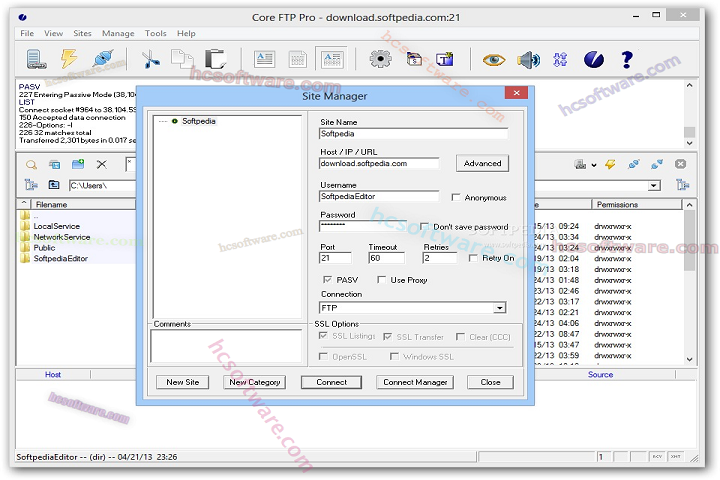Click the Copy documents icon
The width and height of the screenshot is (720, 480).
182,59
